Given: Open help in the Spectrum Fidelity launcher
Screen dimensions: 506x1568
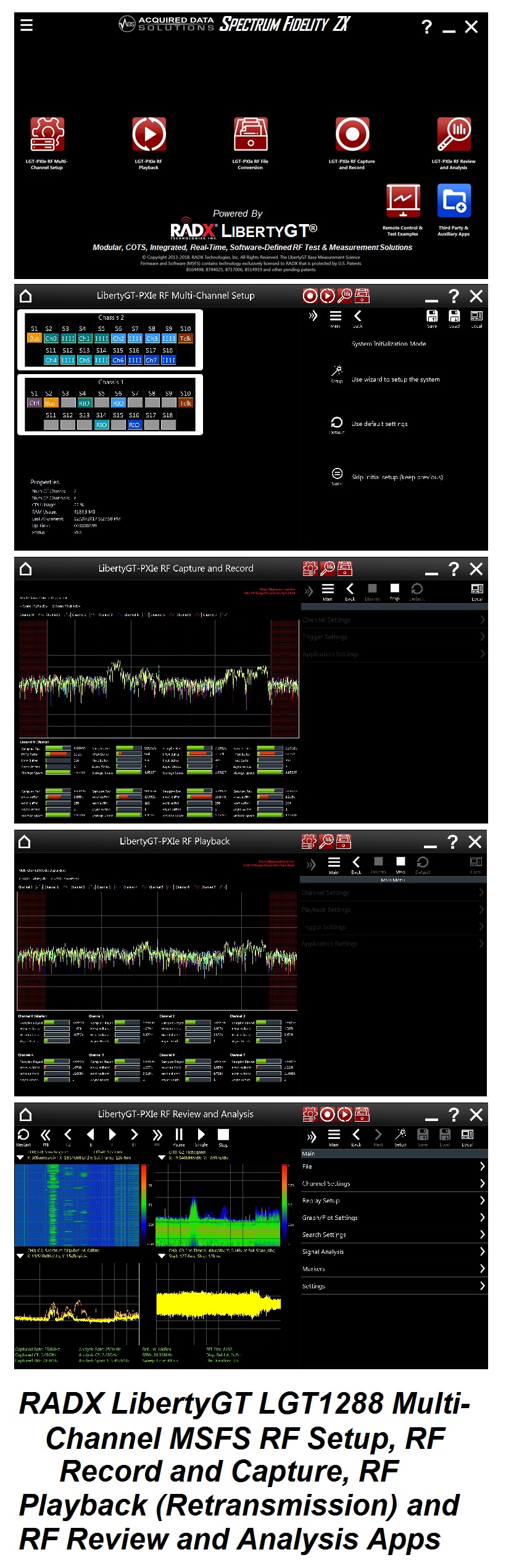Looking at the screenshot, I should (x=426, y=27).
